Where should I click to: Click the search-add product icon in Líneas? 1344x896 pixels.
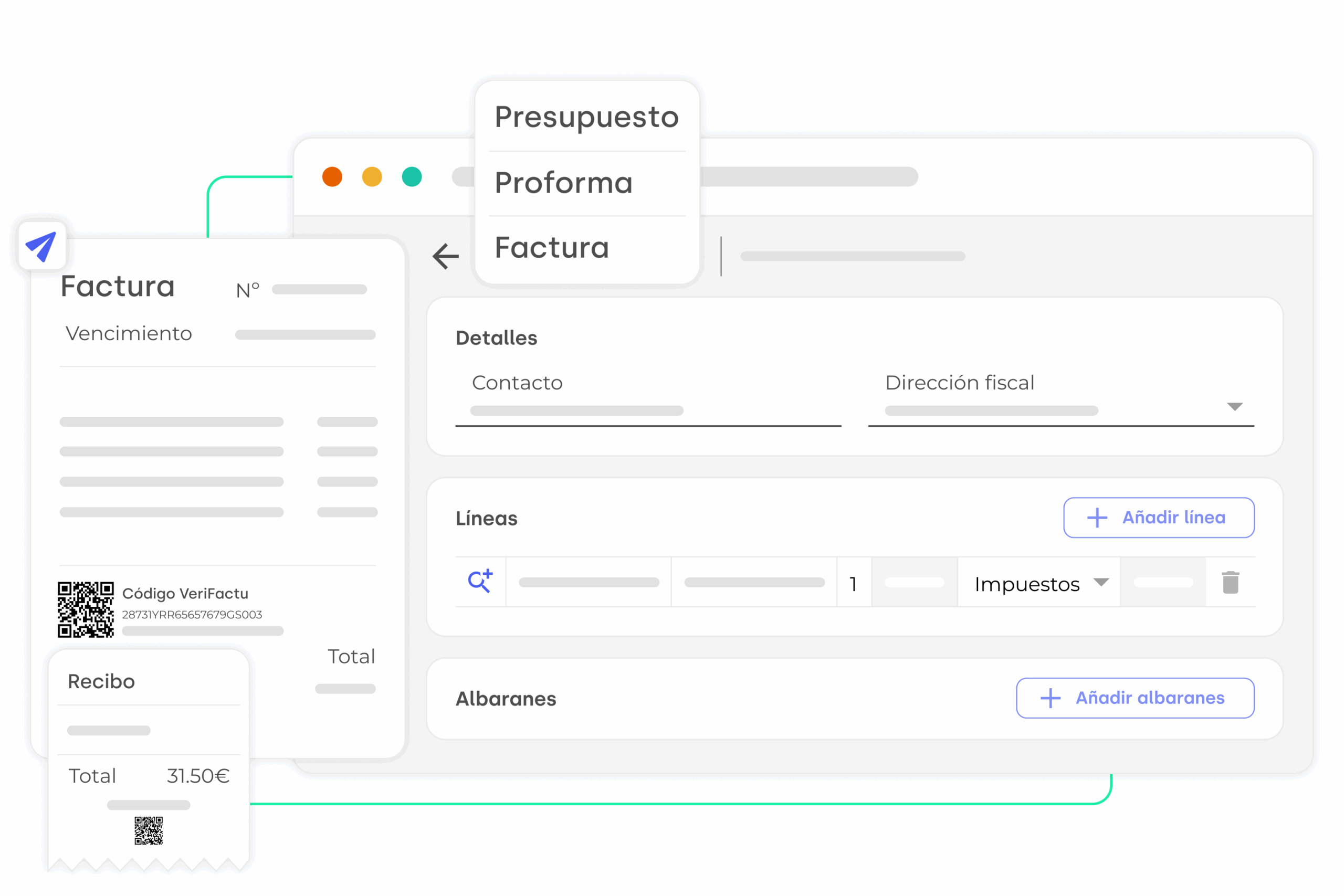[x=480, y=582]
